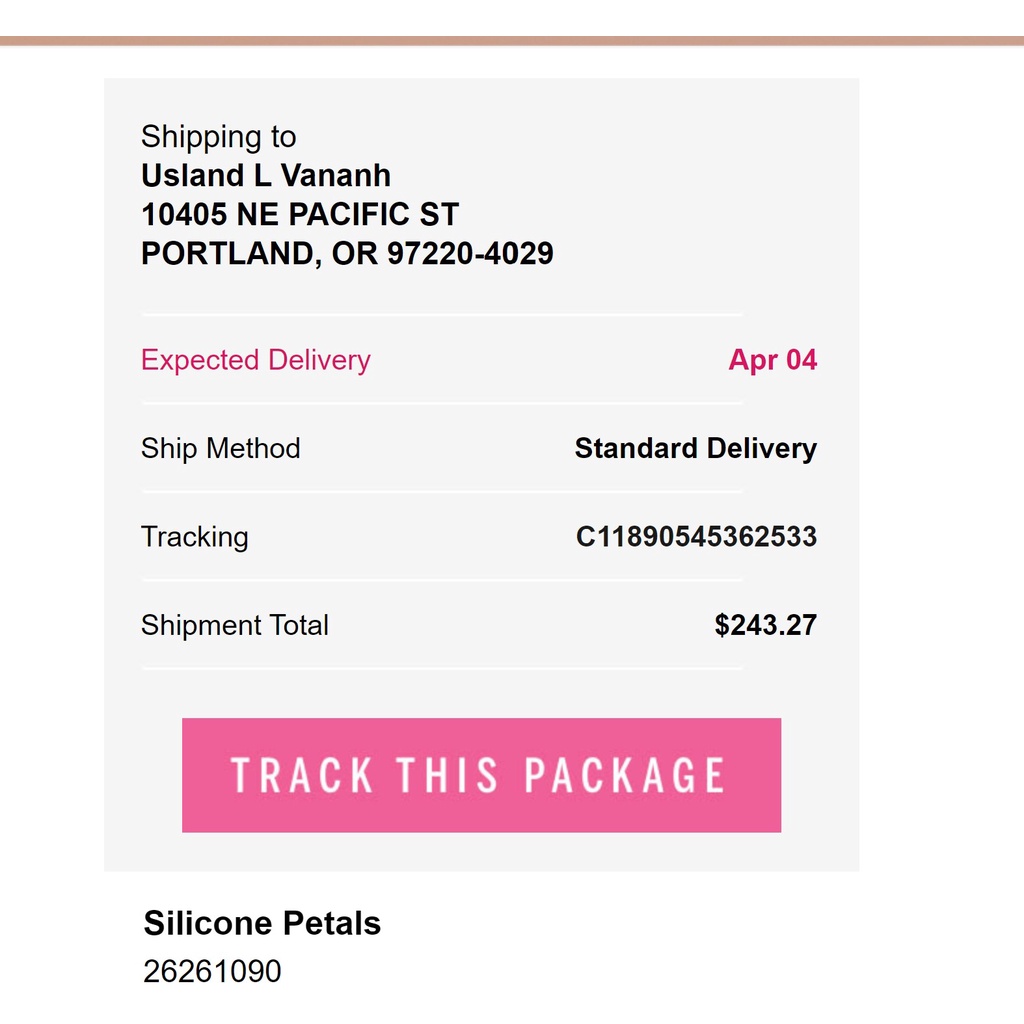
Task: Select the PORTLAND, OR 97220-4029 line
Action: point(347,254)
